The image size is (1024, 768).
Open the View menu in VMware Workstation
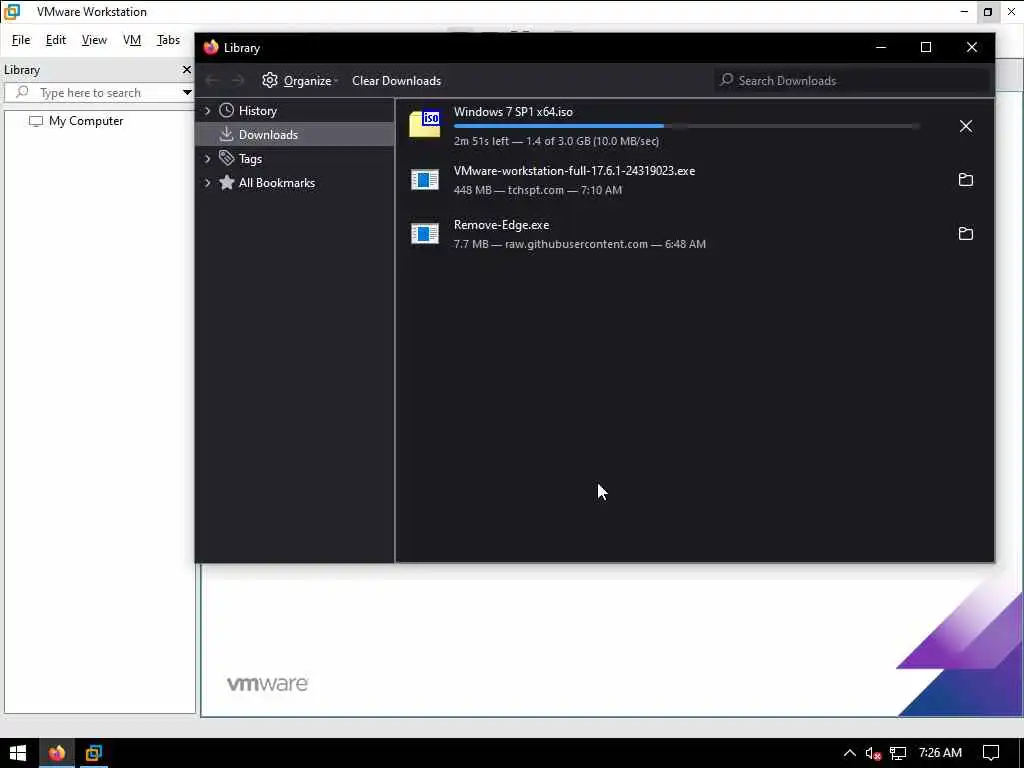[x=94, y=40]
